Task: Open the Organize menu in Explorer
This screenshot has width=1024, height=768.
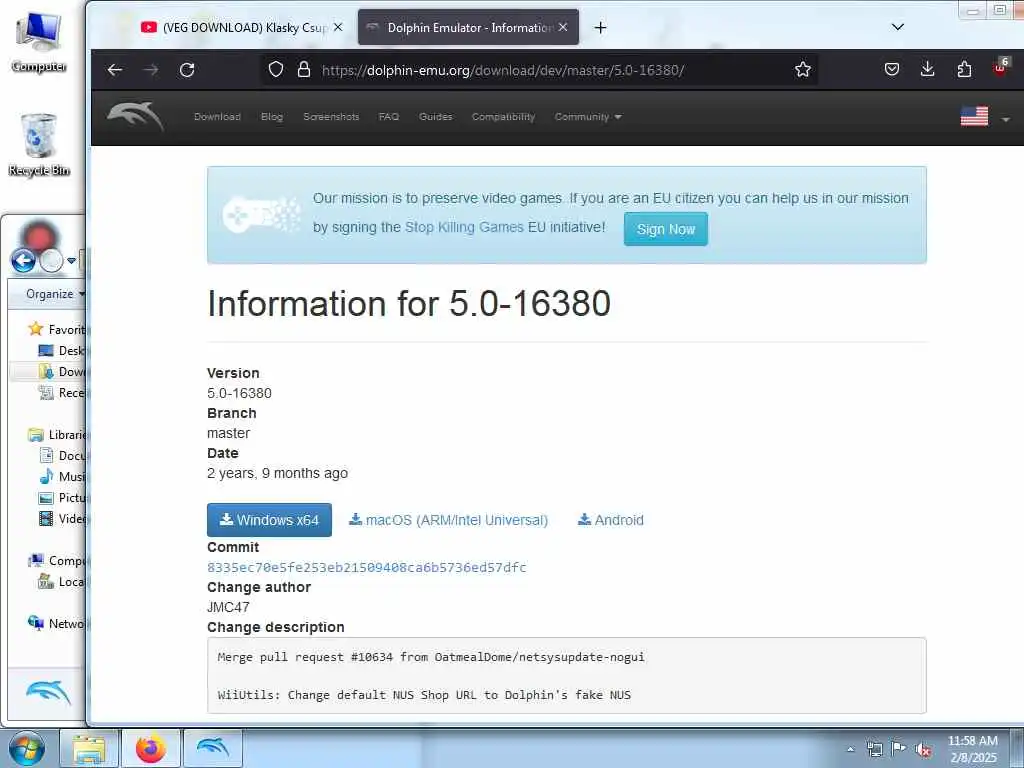Action: 55,294
